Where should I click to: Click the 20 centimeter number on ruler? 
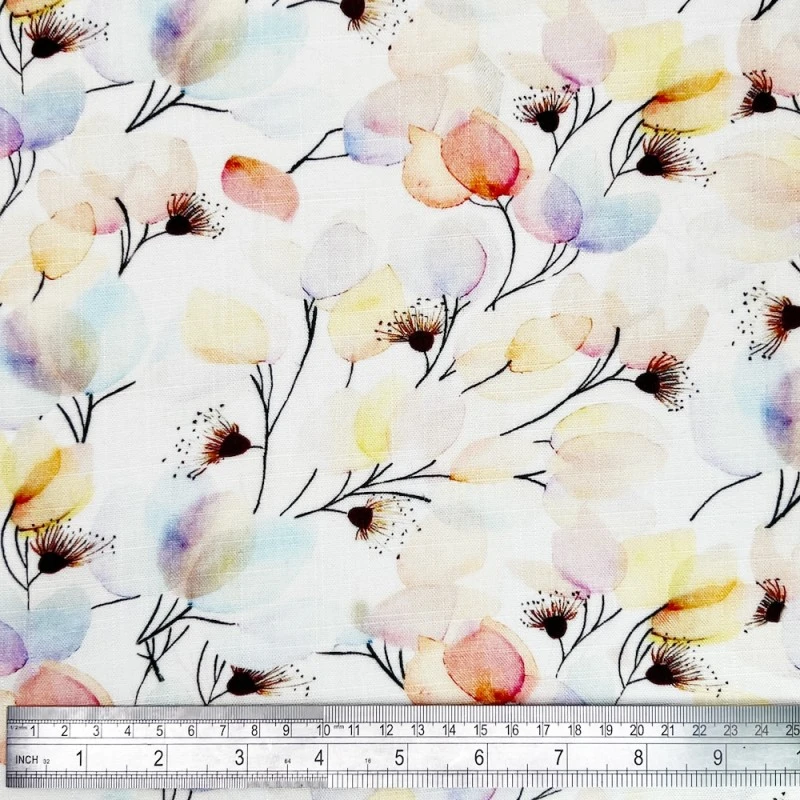pos(636,729)
